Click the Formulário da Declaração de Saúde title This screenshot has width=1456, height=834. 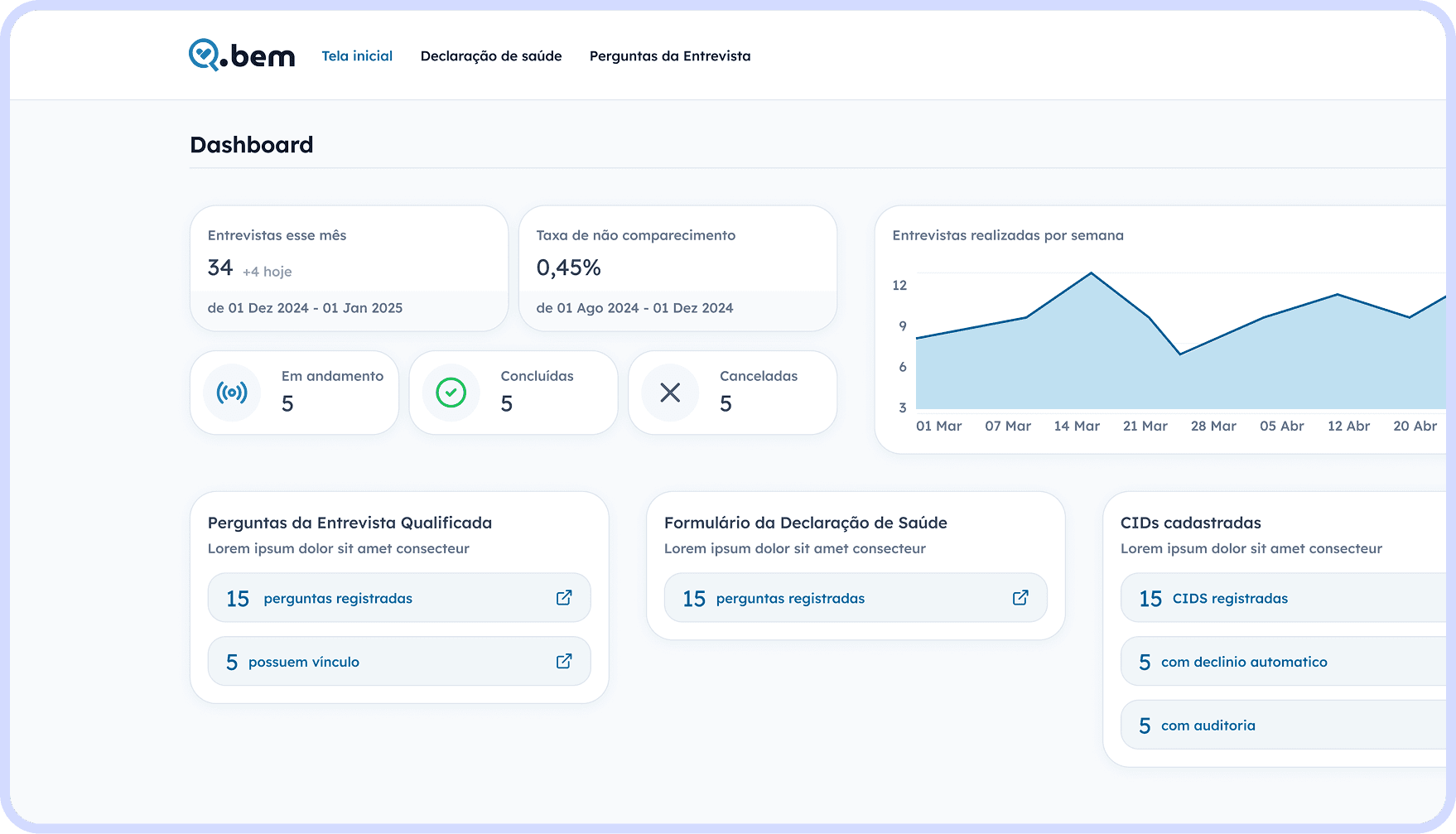tap(805, 523)
